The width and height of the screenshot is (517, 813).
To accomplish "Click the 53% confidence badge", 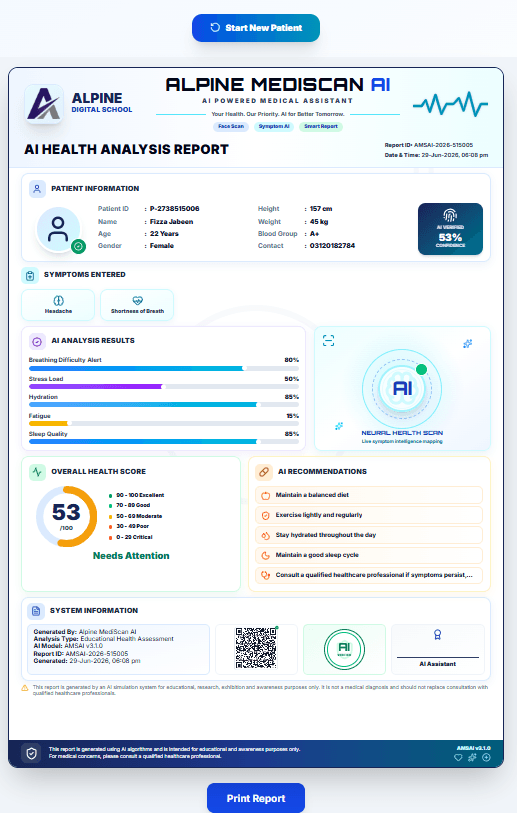I will (450, 229).
